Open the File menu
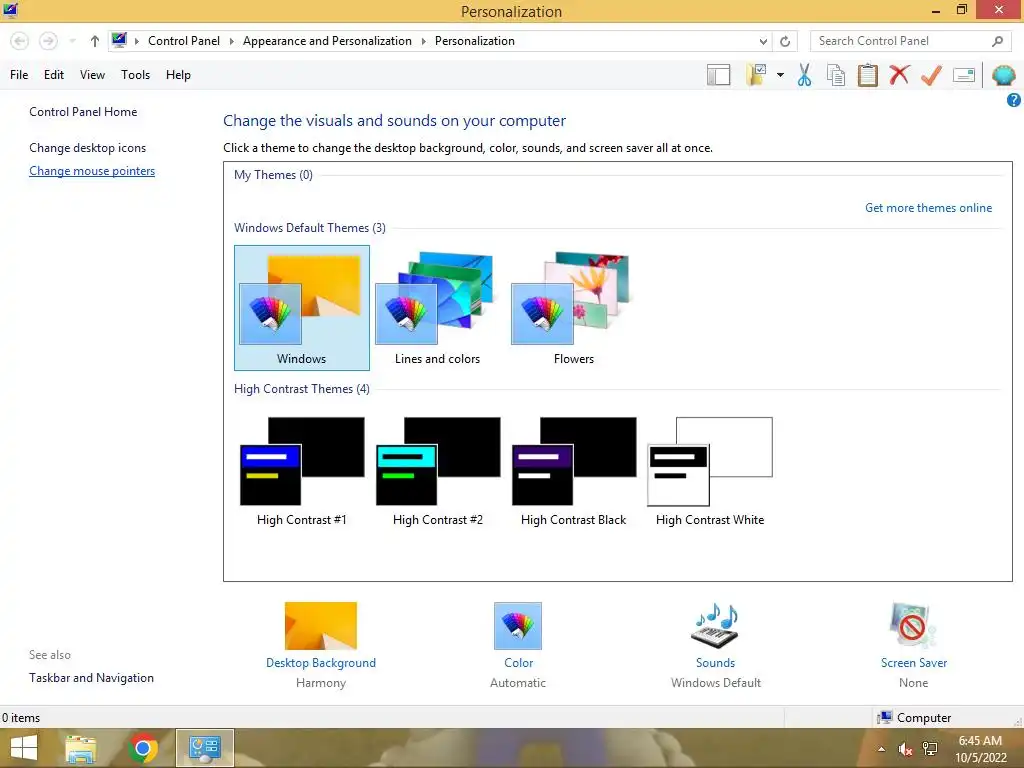Image resolution: width=1024 pixels, height=768 pixels. [x=19, y=75]
